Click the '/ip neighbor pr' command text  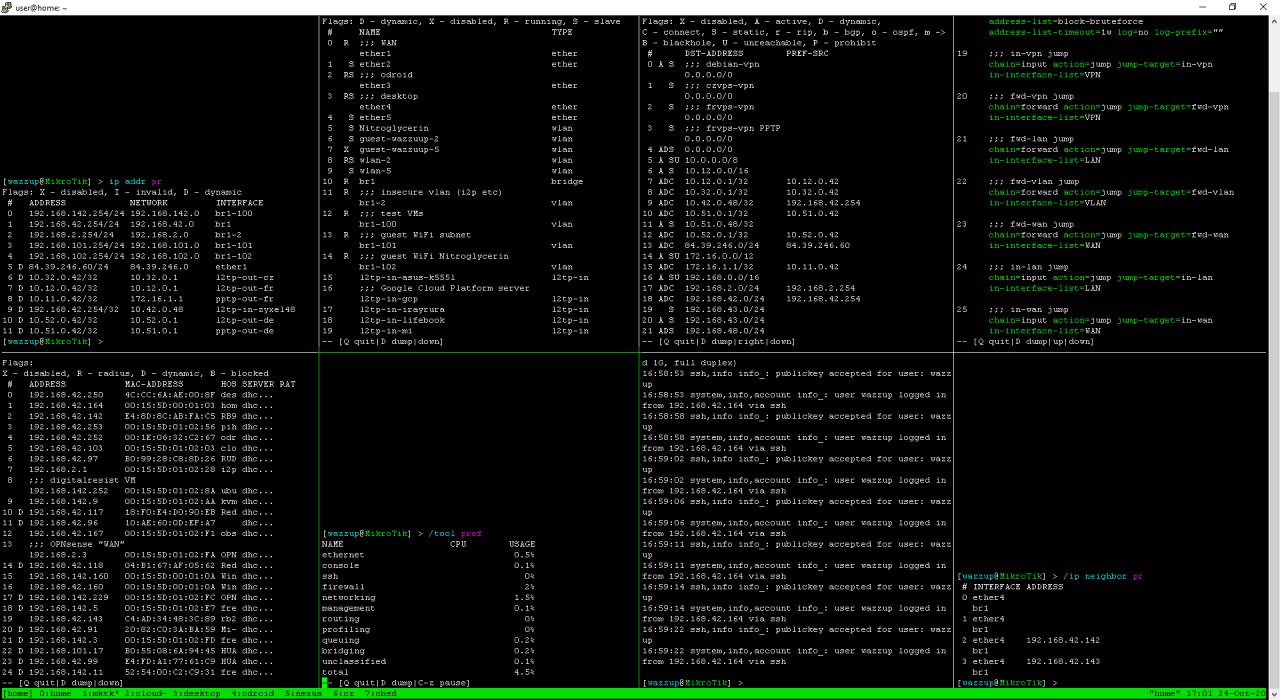pos(1103,576)
